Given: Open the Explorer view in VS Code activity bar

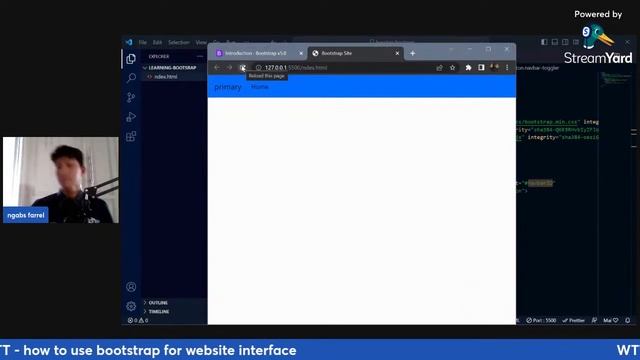Looking at the screenshot, I should tap(131, 59).
